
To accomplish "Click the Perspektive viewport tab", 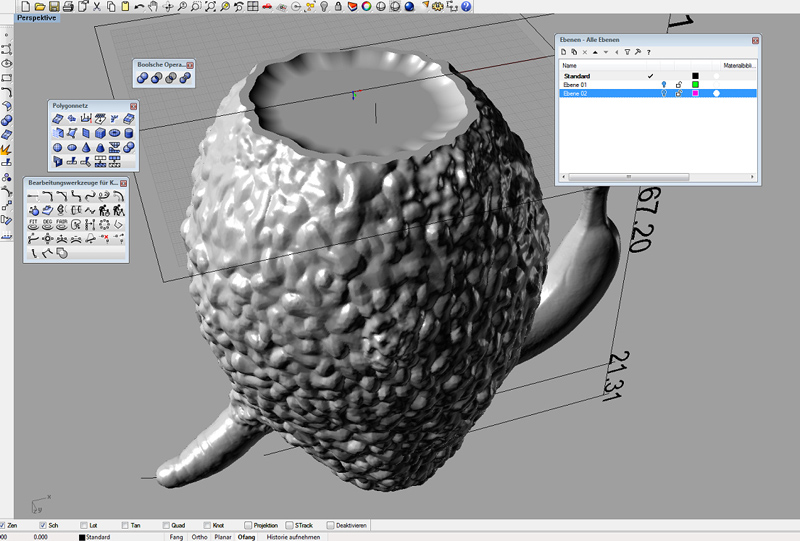I will click(x=36, y=18).
